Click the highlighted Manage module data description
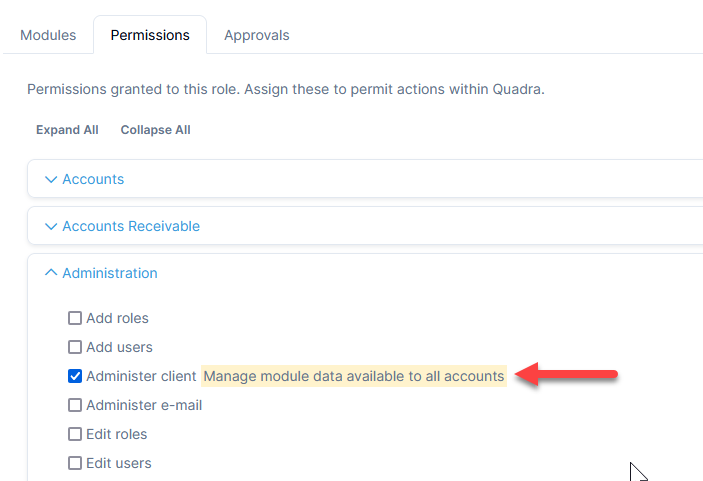This screenshot has height=481, width=703. click(354, 377)
